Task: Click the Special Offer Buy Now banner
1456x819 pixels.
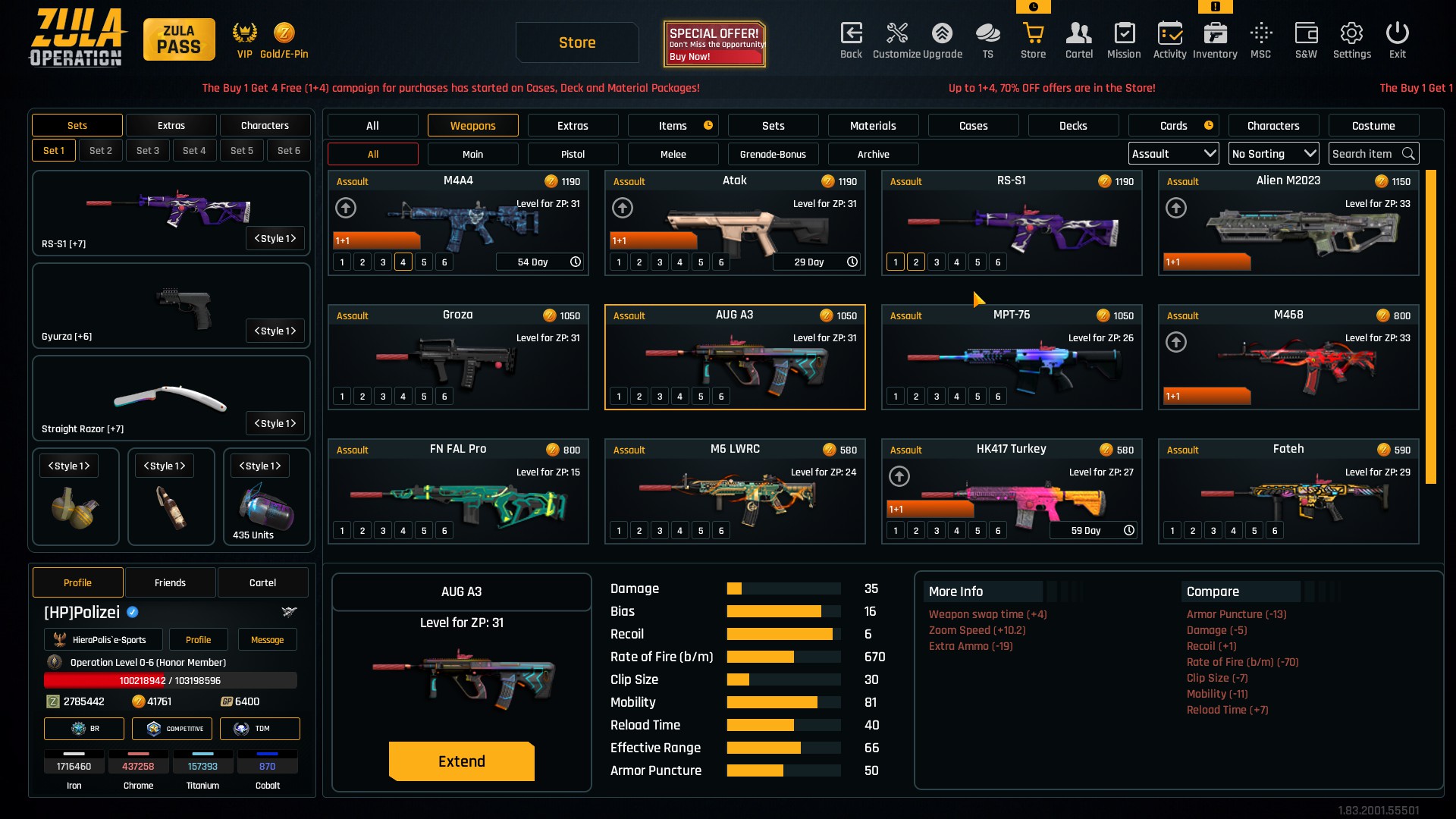Action: pos(714,44)
